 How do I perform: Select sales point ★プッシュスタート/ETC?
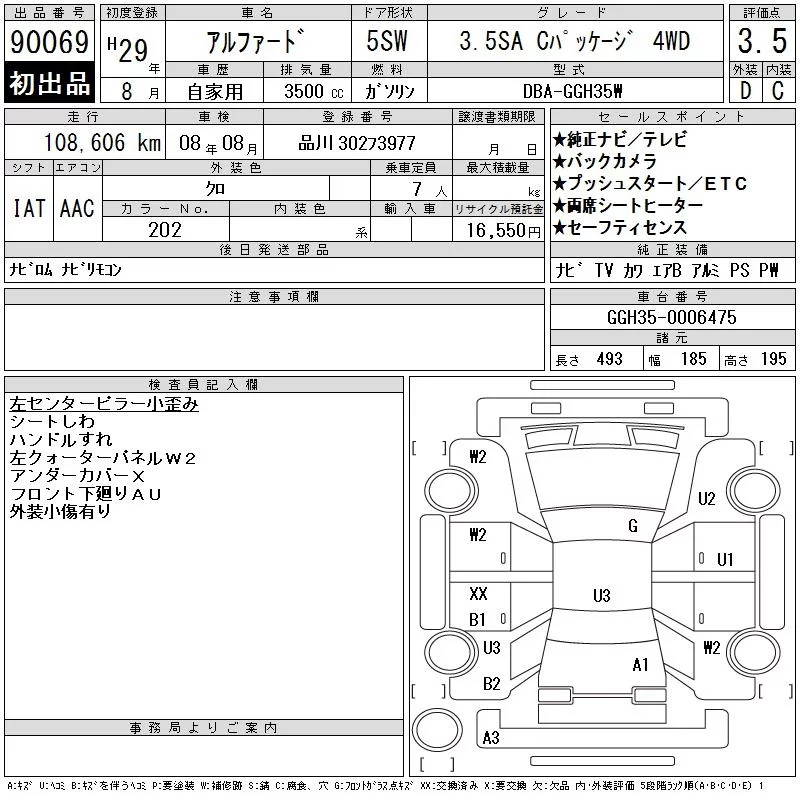(x=650, y=184)
